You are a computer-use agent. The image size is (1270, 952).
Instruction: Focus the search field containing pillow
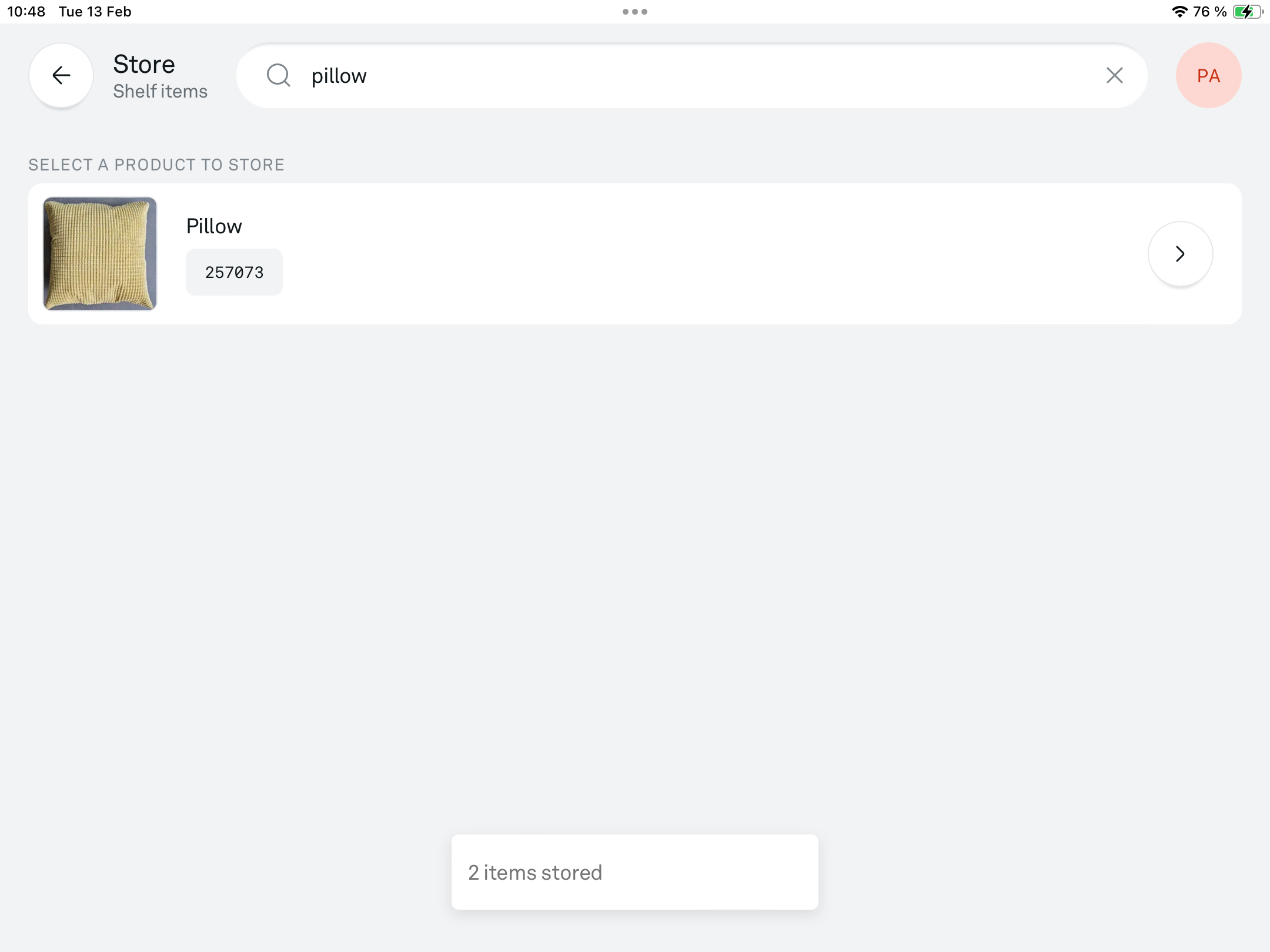691,75
